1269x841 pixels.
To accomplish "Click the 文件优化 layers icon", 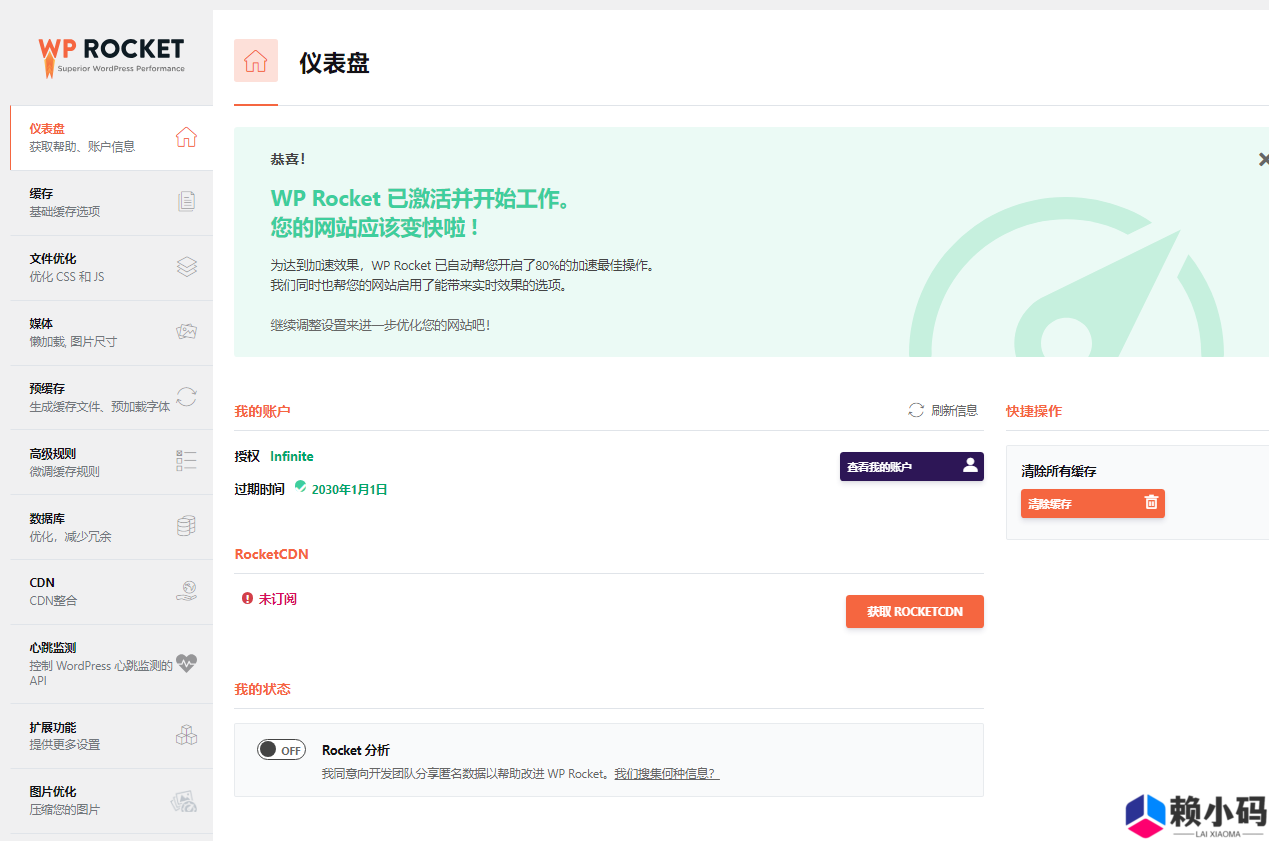I will click(x=186, y=267).
